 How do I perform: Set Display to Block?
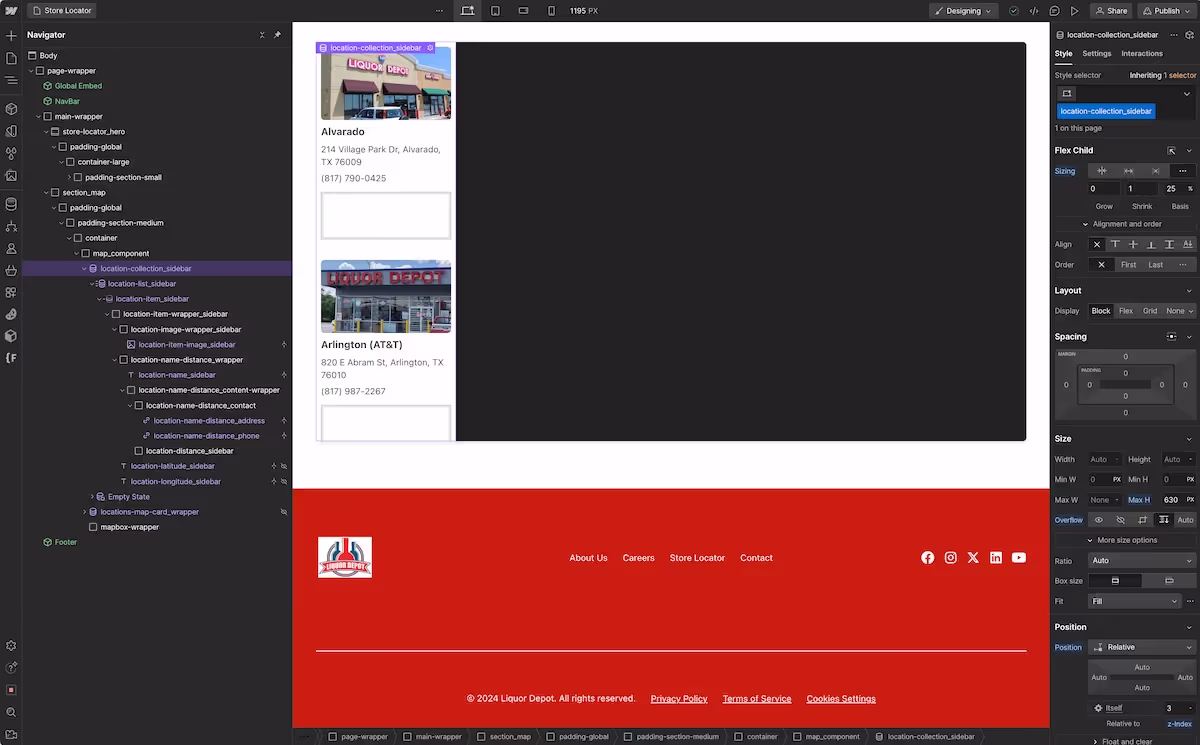[x=1101, y=311]
